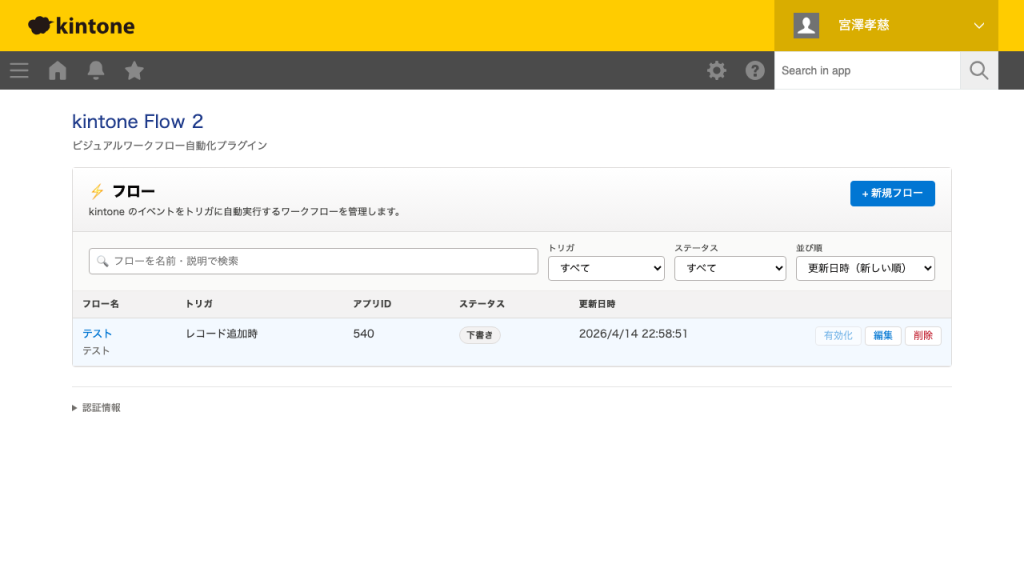The height and width of the screenshot is (576, 1024).
Task: Go to kintone home via house icon
Action: [x=58, y=70]
